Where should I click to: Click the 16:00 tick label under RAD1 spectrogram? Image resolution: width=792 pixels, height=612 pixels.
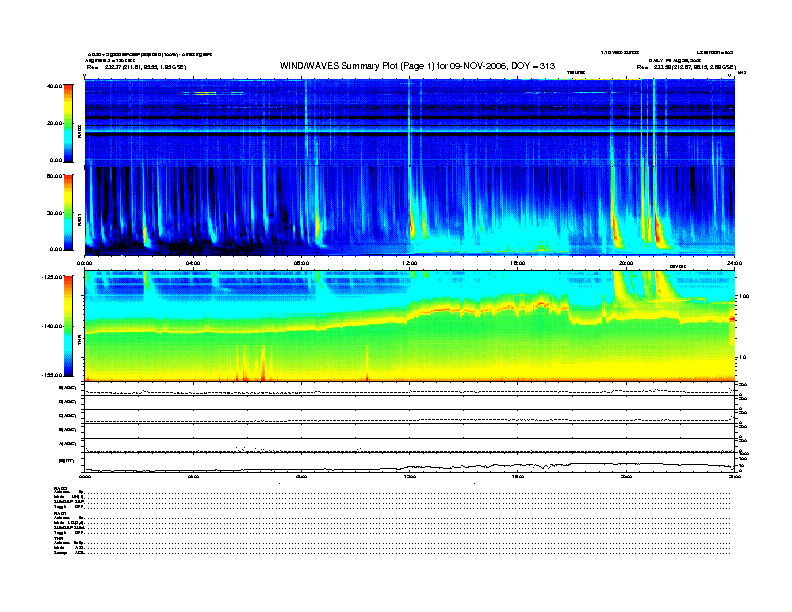coord(518,263)
